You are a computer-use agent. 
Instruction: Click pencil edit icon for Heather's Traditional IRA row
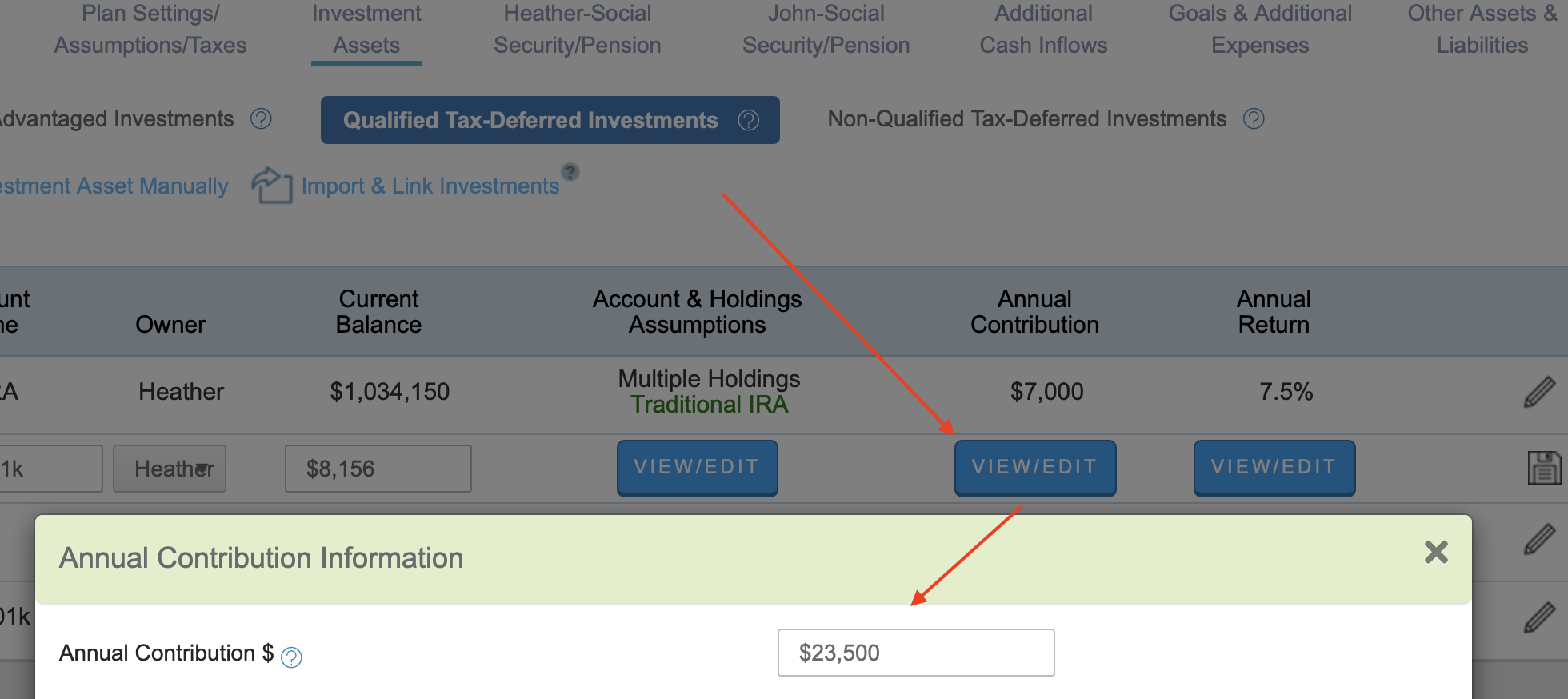[1539, 392]
